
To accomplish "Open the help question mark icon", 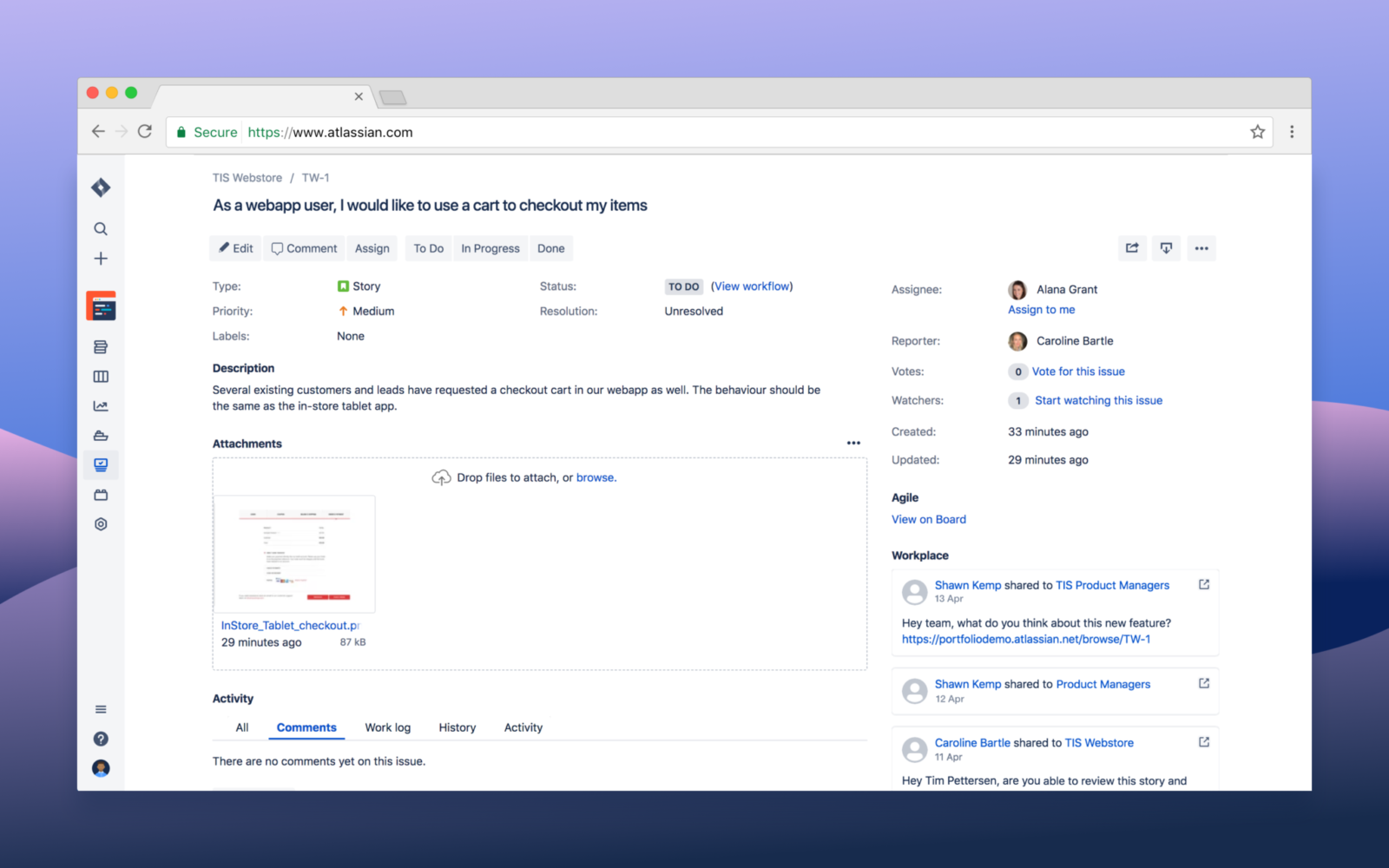I will [101, 739].
